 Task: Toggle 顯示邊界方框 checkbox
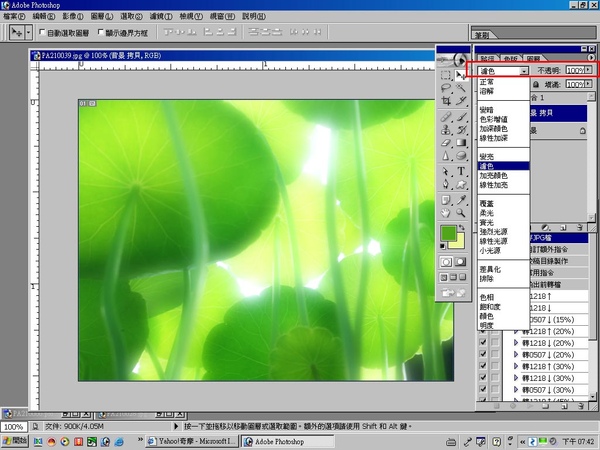(x=101, y=32)
